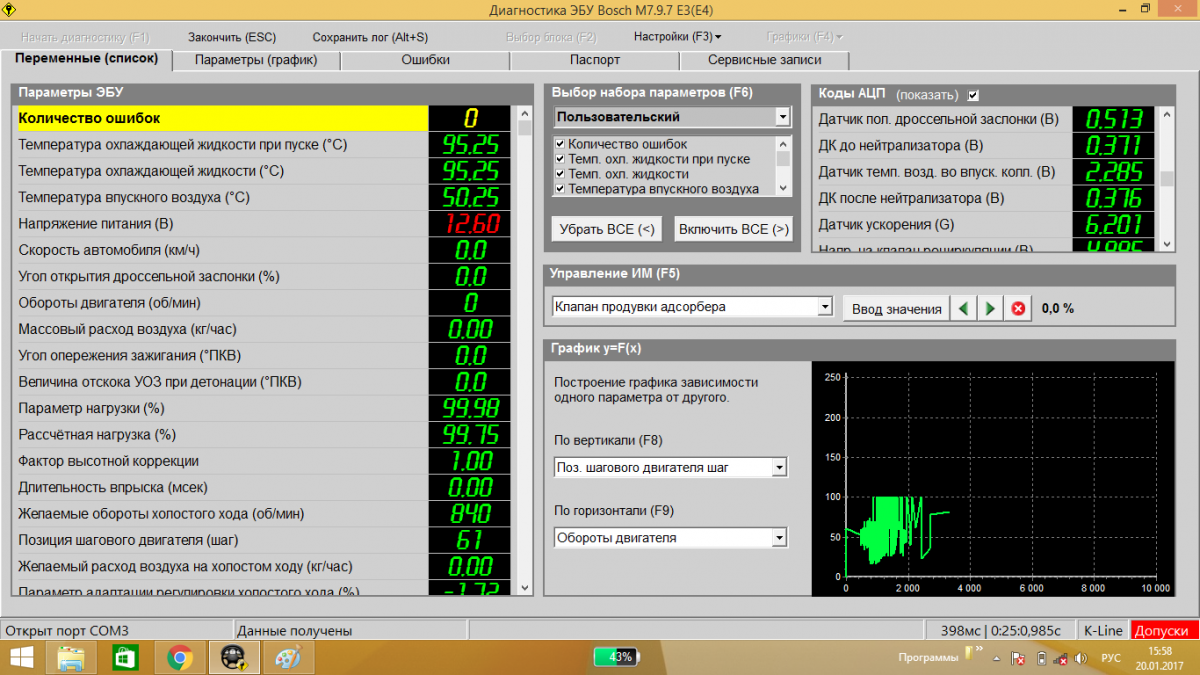Open the 'Ошибки' tab
This screenshot has height=675, width=1200.
pyautogui.click(x=425, y=60)
